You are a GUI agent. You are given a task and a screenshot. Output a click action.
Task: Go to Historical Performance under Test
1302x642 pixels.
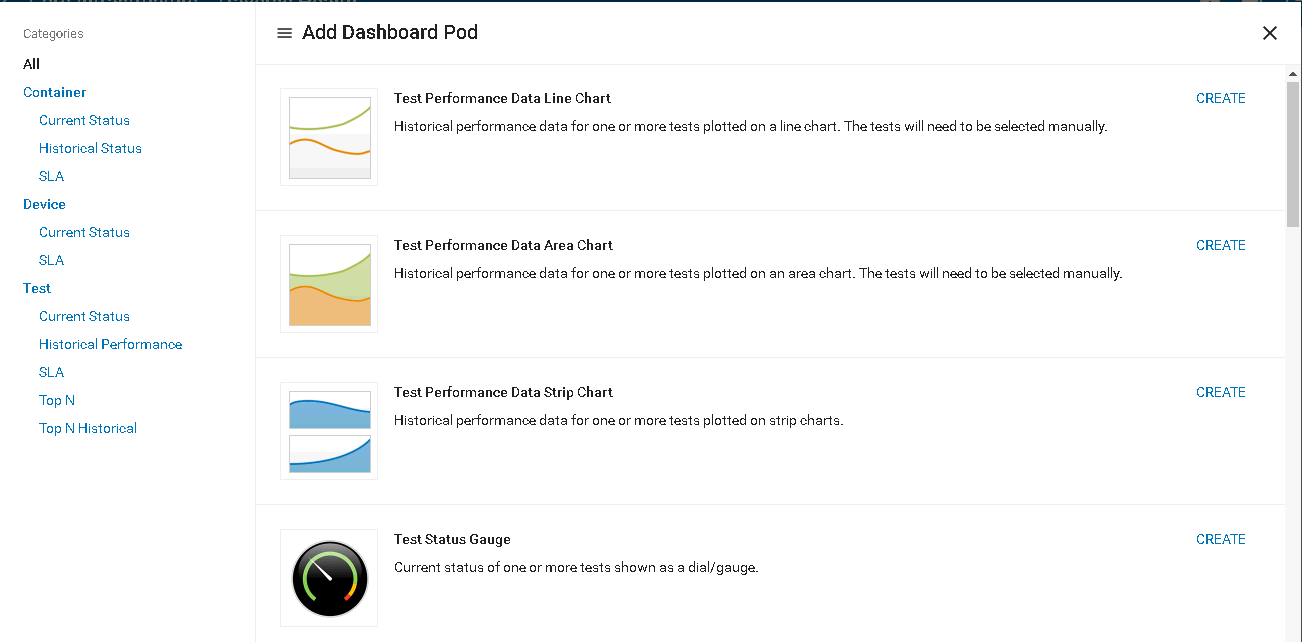[110, 344]
